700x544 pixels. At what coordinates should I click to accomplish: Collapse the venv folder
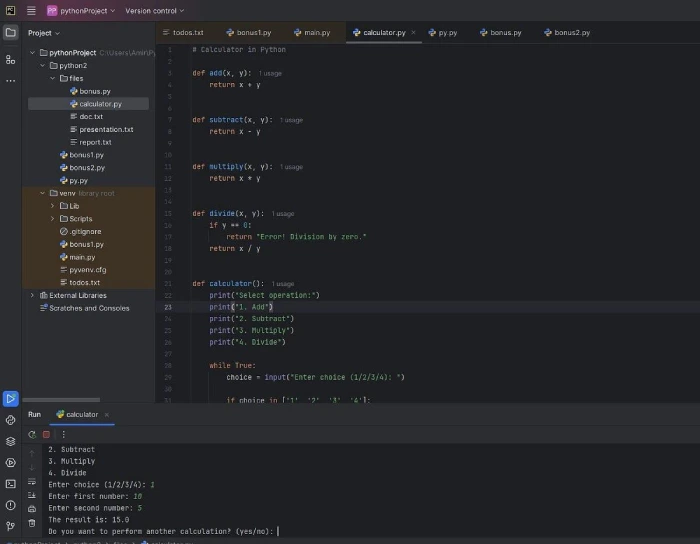(42, 193)
